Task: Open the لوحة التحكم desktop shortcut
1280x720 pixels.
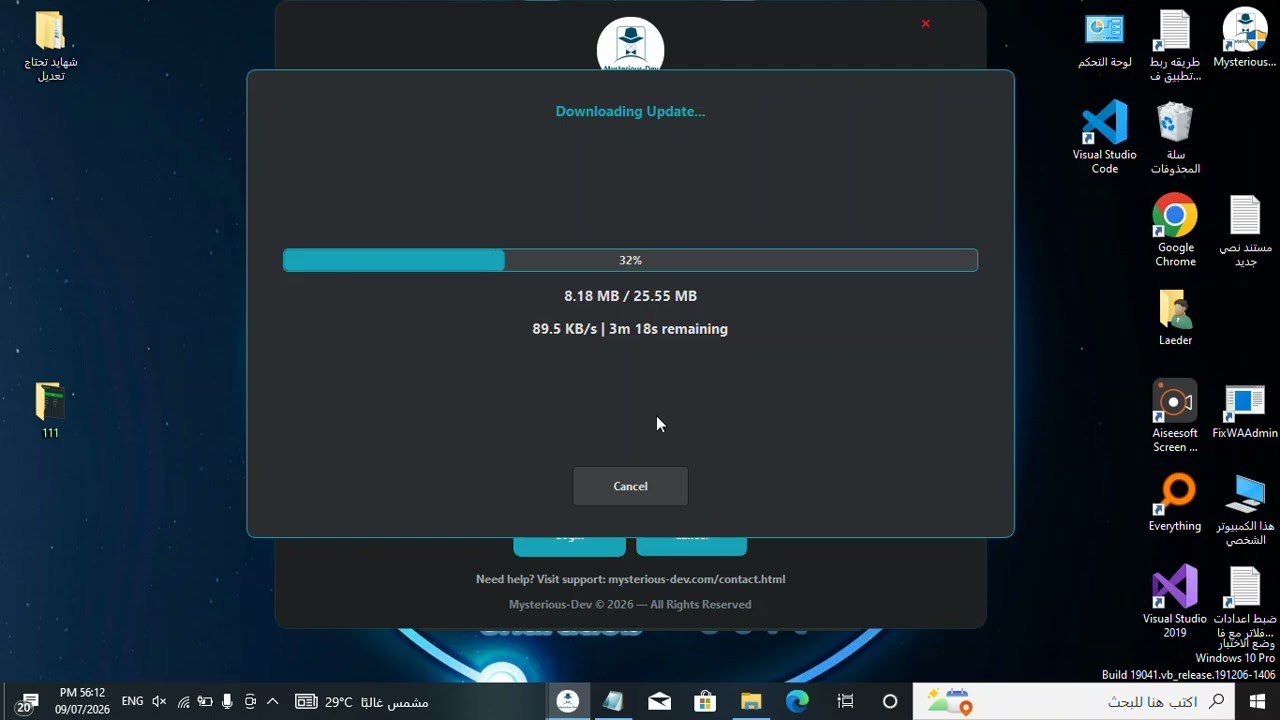Action: pos(1105,40)
